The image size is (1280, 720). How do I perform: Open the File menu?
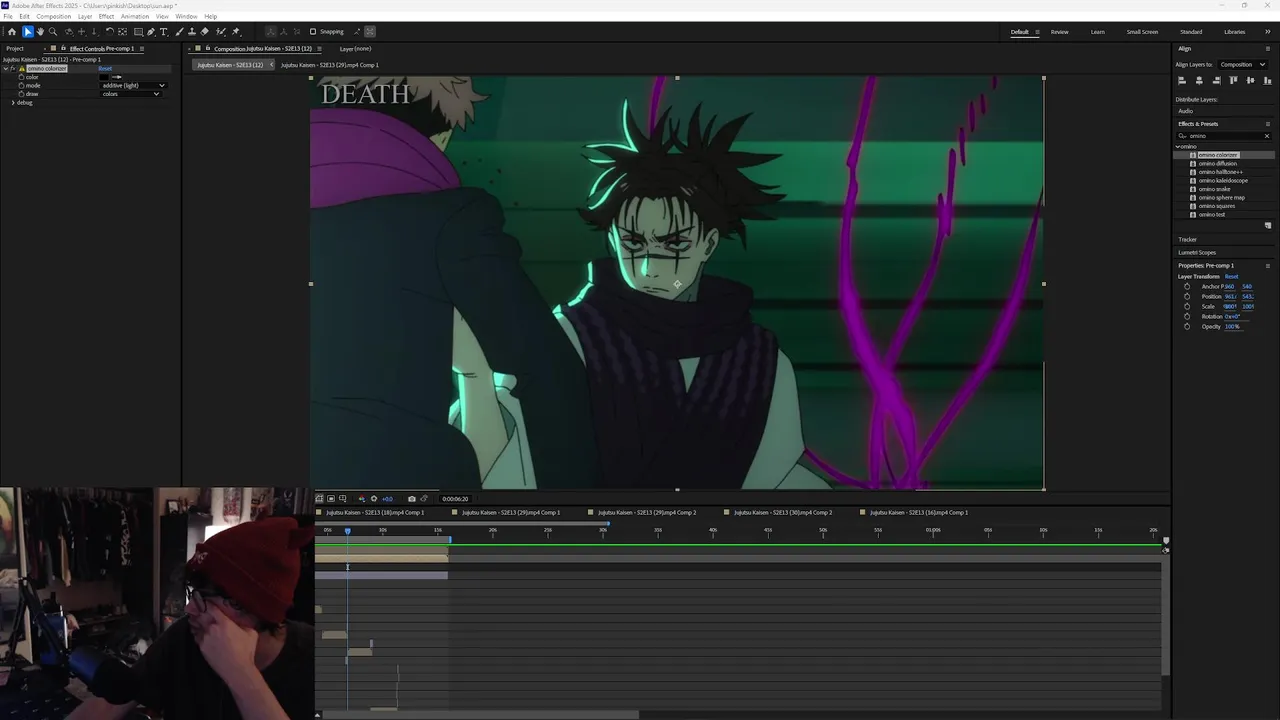(8, 16)
